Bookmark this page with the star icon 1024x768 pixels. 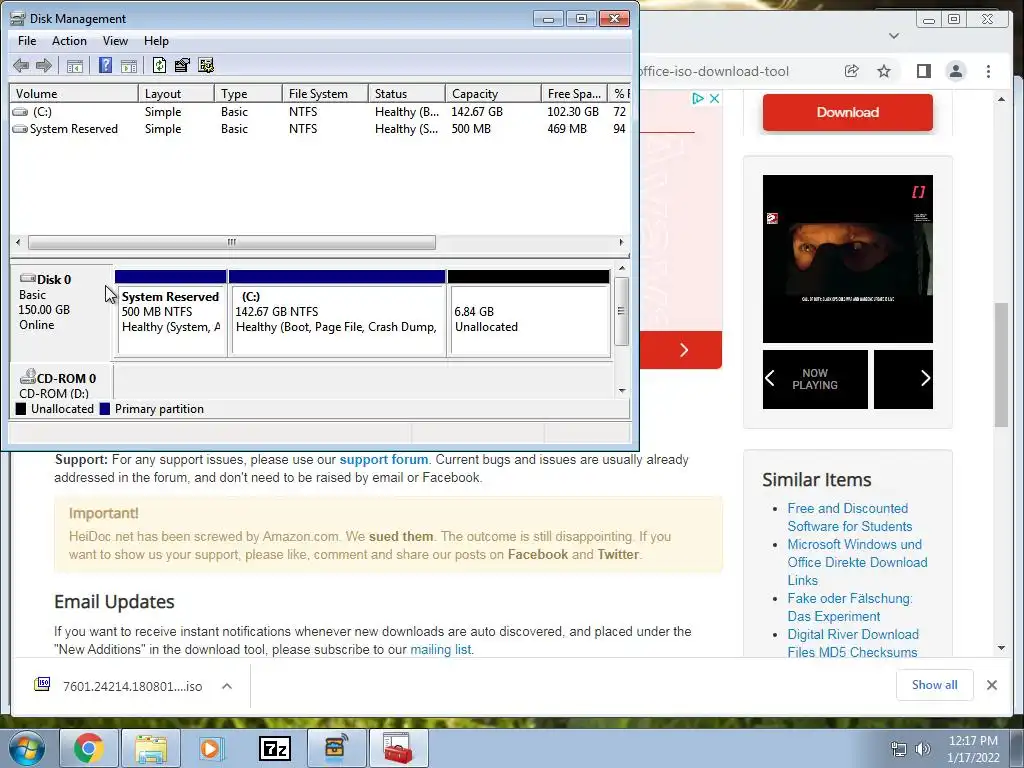[x=884, y=71]
